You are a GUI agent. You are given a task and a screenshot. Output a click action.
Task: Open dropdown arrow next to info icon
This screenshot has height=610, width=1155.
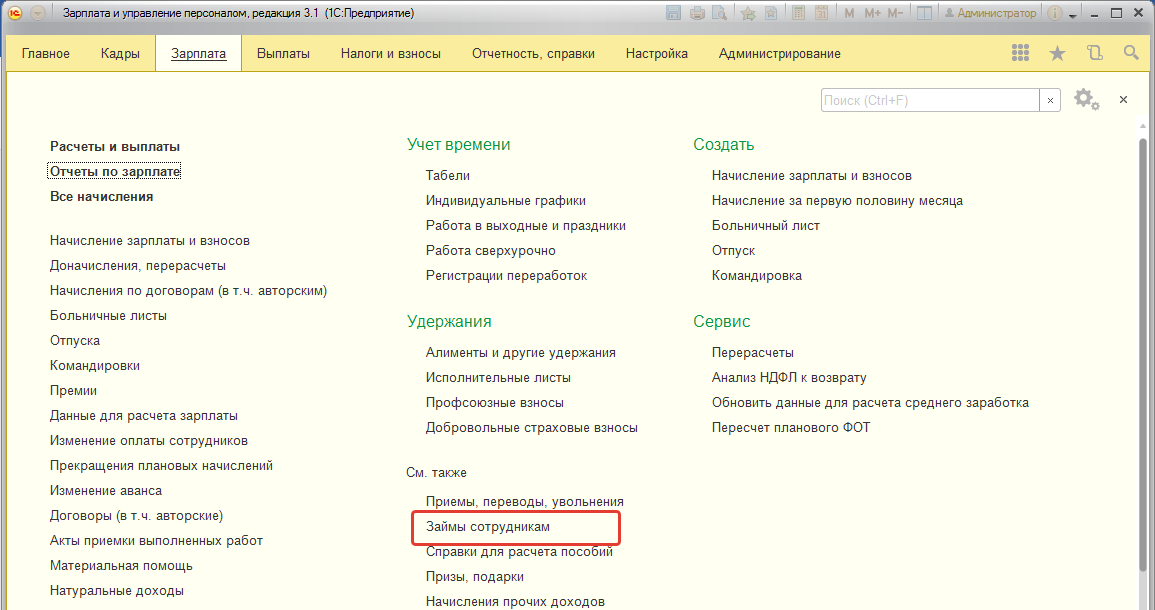[1072, 15]
